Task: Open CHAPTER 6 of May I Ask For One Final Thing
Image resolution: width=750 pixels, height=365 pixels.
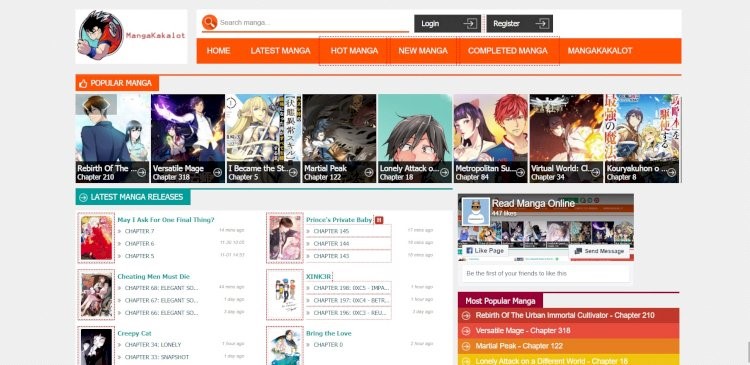Action: [140, 243]
